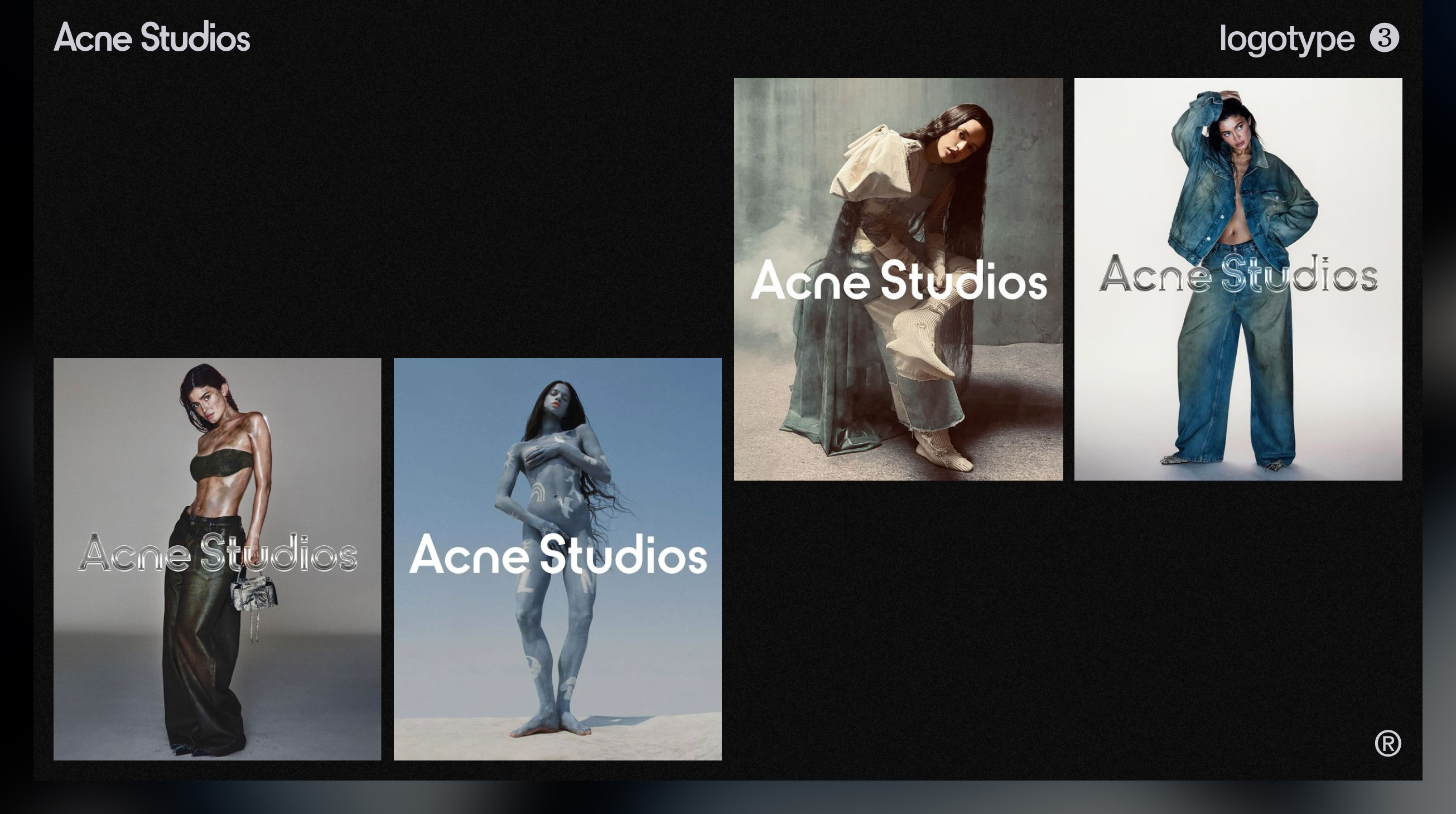Click chrome Acne Studios logo on gray poster
This screenshot has width=1456, height=814.
[217, 553]
